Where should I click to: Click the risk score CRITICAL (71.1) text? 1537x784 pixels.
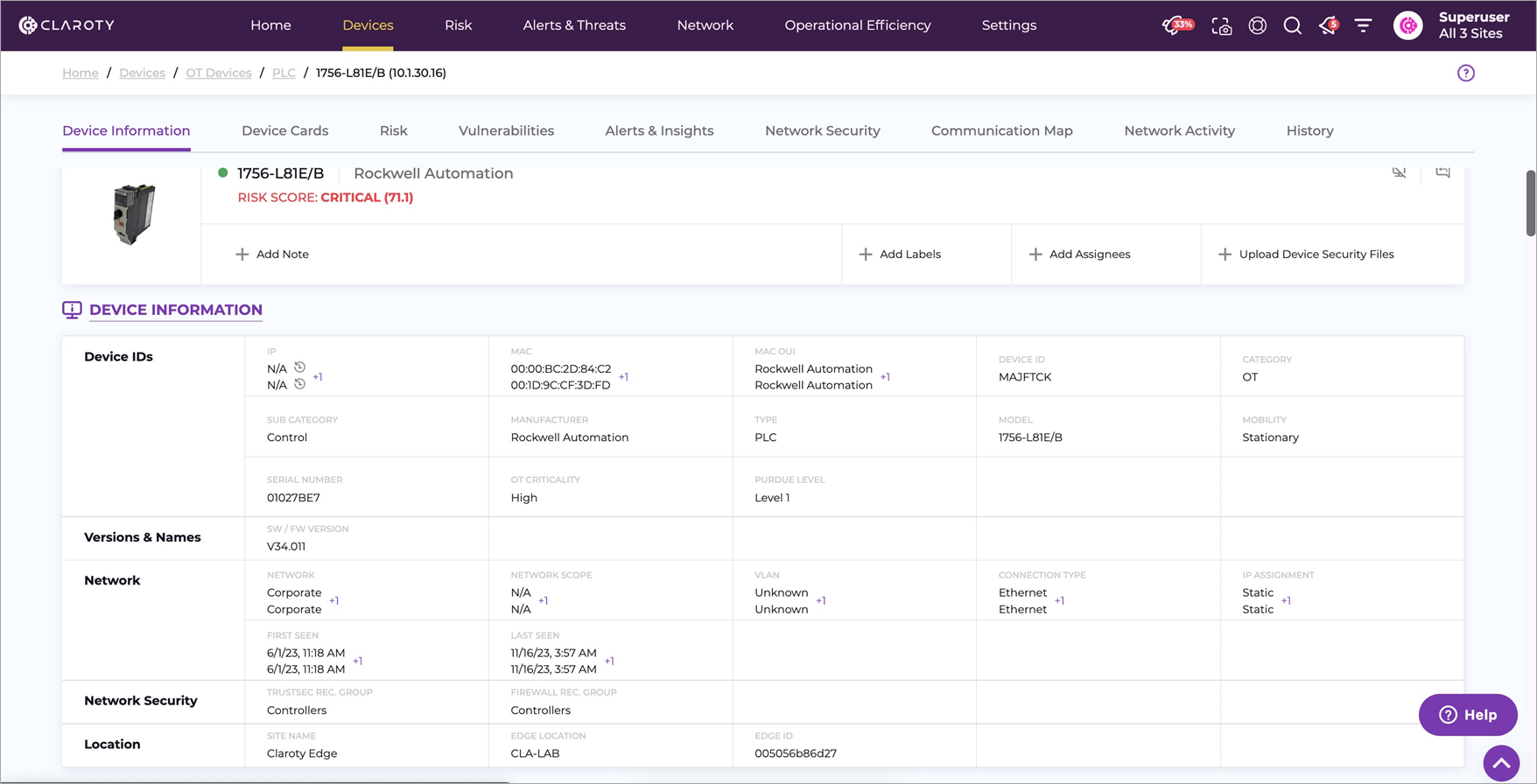pos(367,198)
